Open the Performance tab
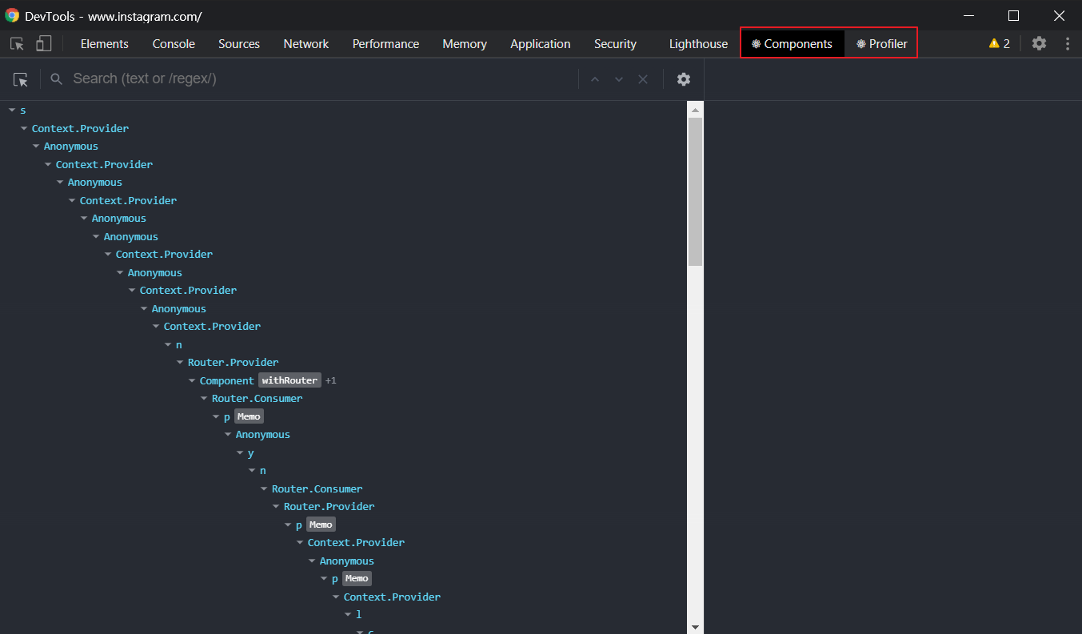 pyautogui.click(x=386, y=43)
